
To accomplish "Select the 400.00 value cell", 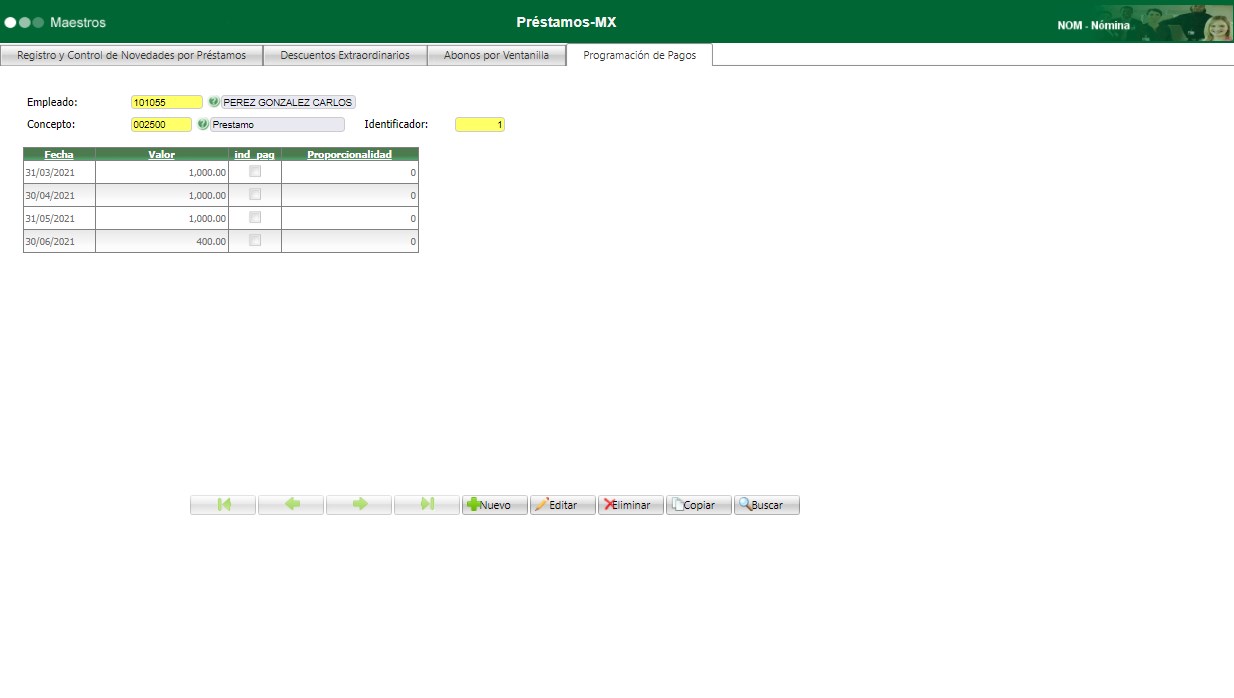I will coord(162,241).
